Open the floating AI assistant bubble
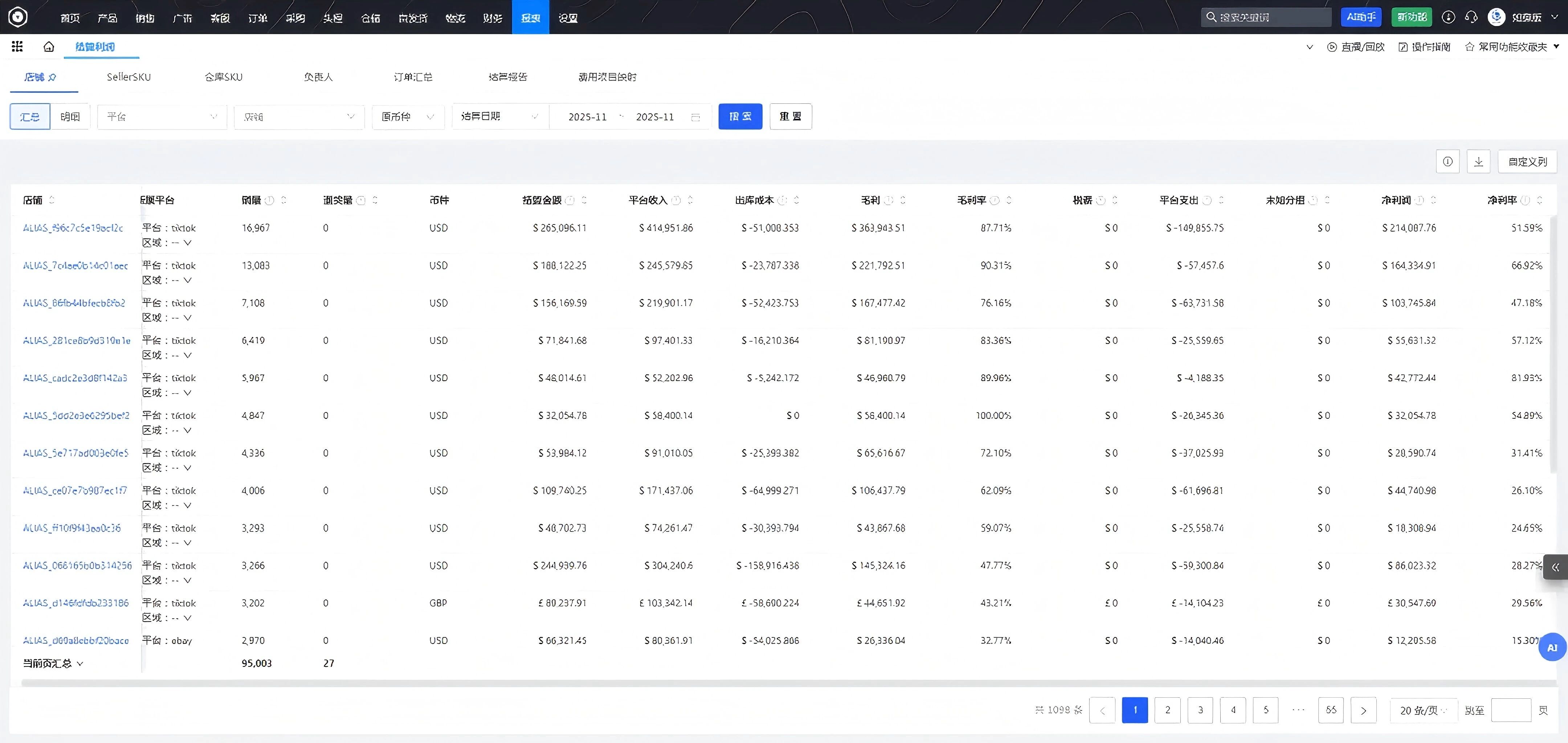The height and width of the screenshot is (743, 1568). point(1552,648)
